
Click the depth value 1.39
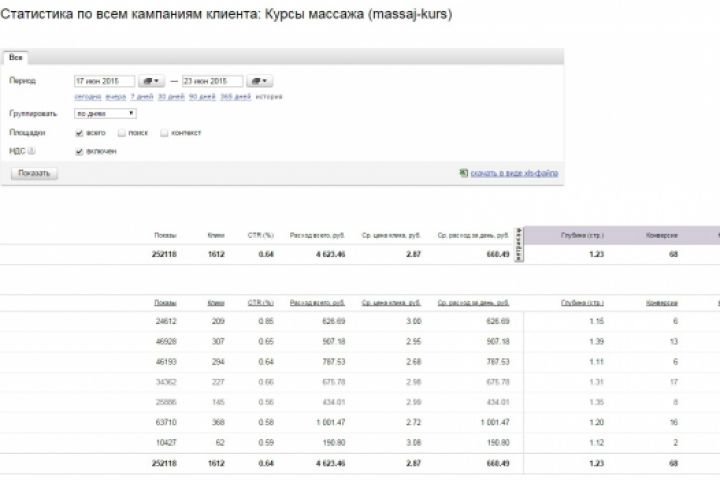coord(596,341)
